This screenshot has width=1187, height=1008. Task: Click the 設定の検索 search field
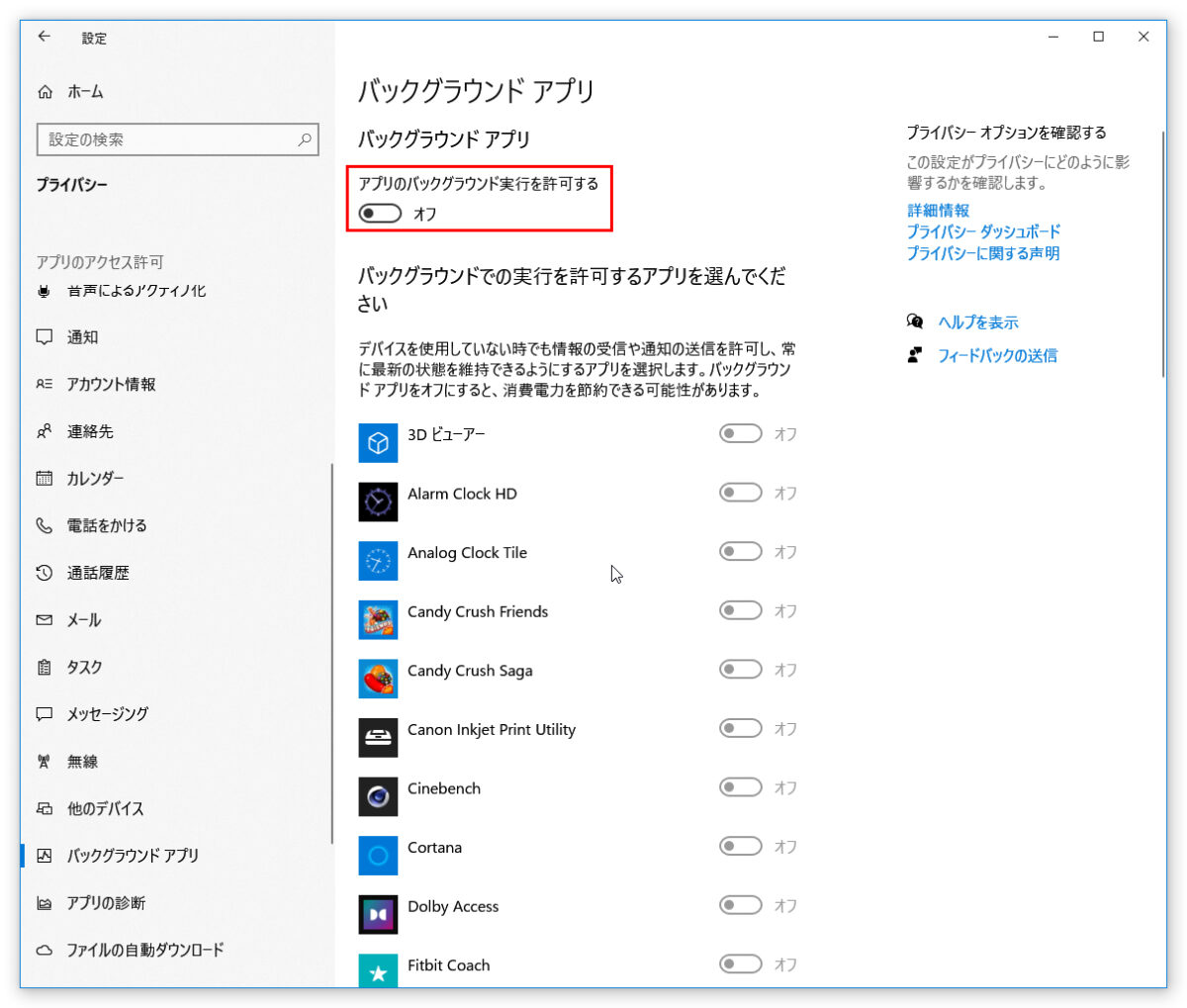(177, 139)
